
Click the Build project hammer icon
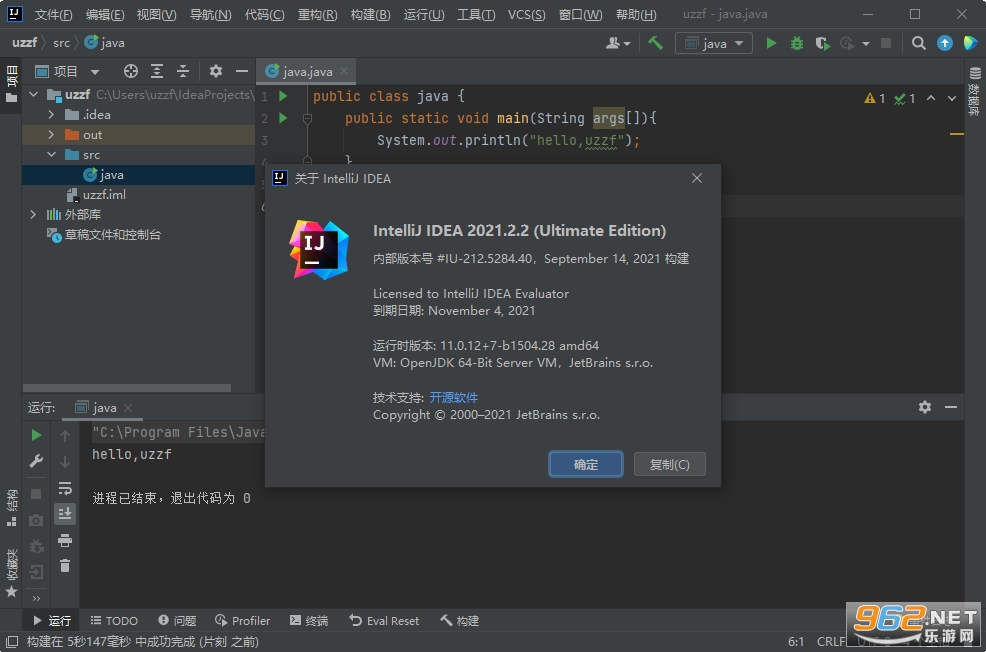click(655, 43)
